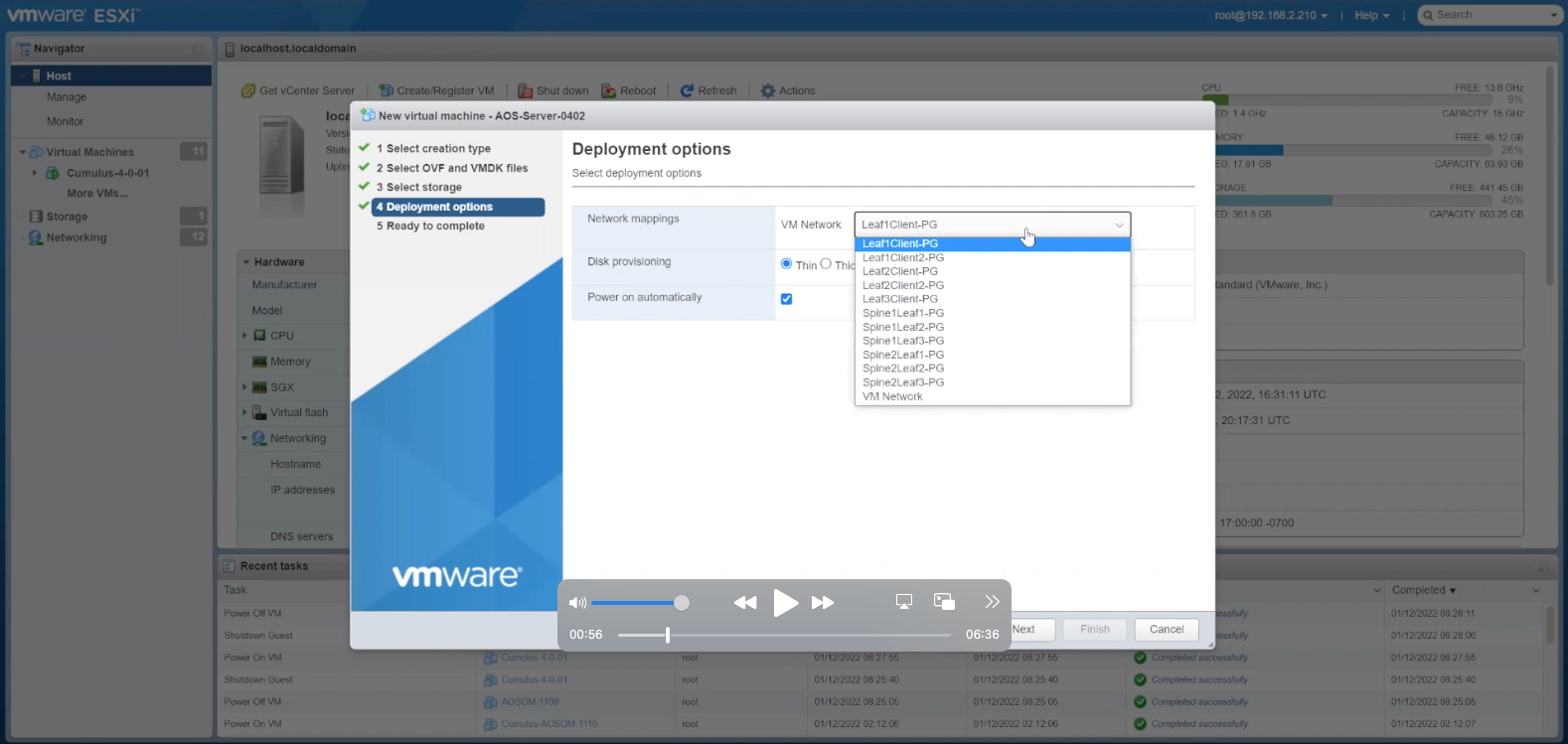
Task: Open the Actions gear menu
Action: tap(788, 90)
